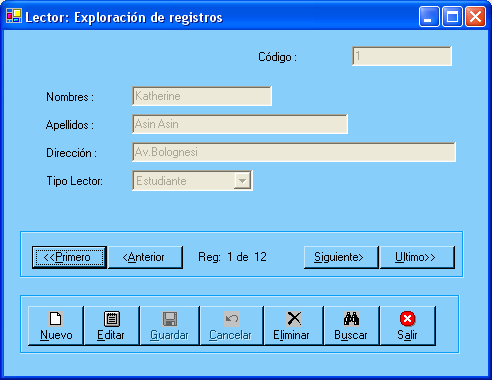Click the 'Tipo Lector:' label

75,181
